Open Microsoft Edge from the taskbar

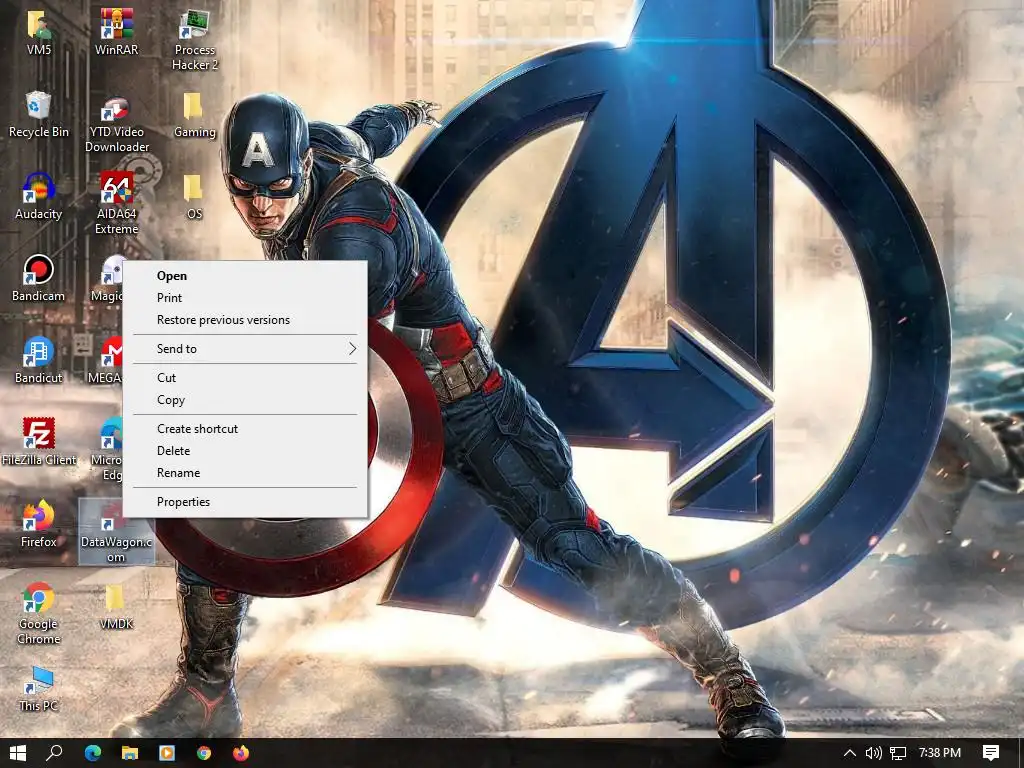[93, 753]
